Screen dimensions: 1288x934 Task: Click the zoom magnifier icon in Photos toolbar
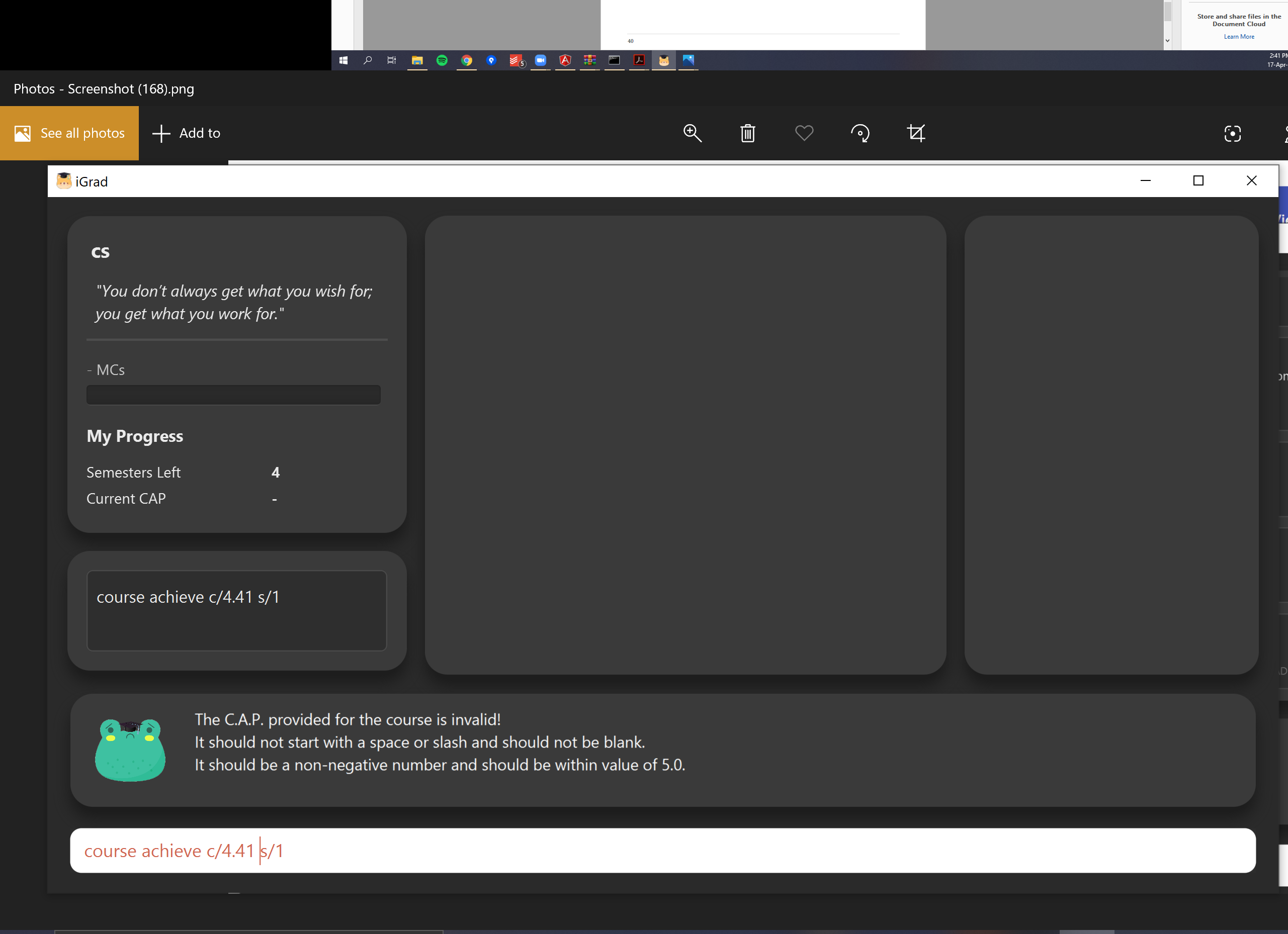click(692, 133)
